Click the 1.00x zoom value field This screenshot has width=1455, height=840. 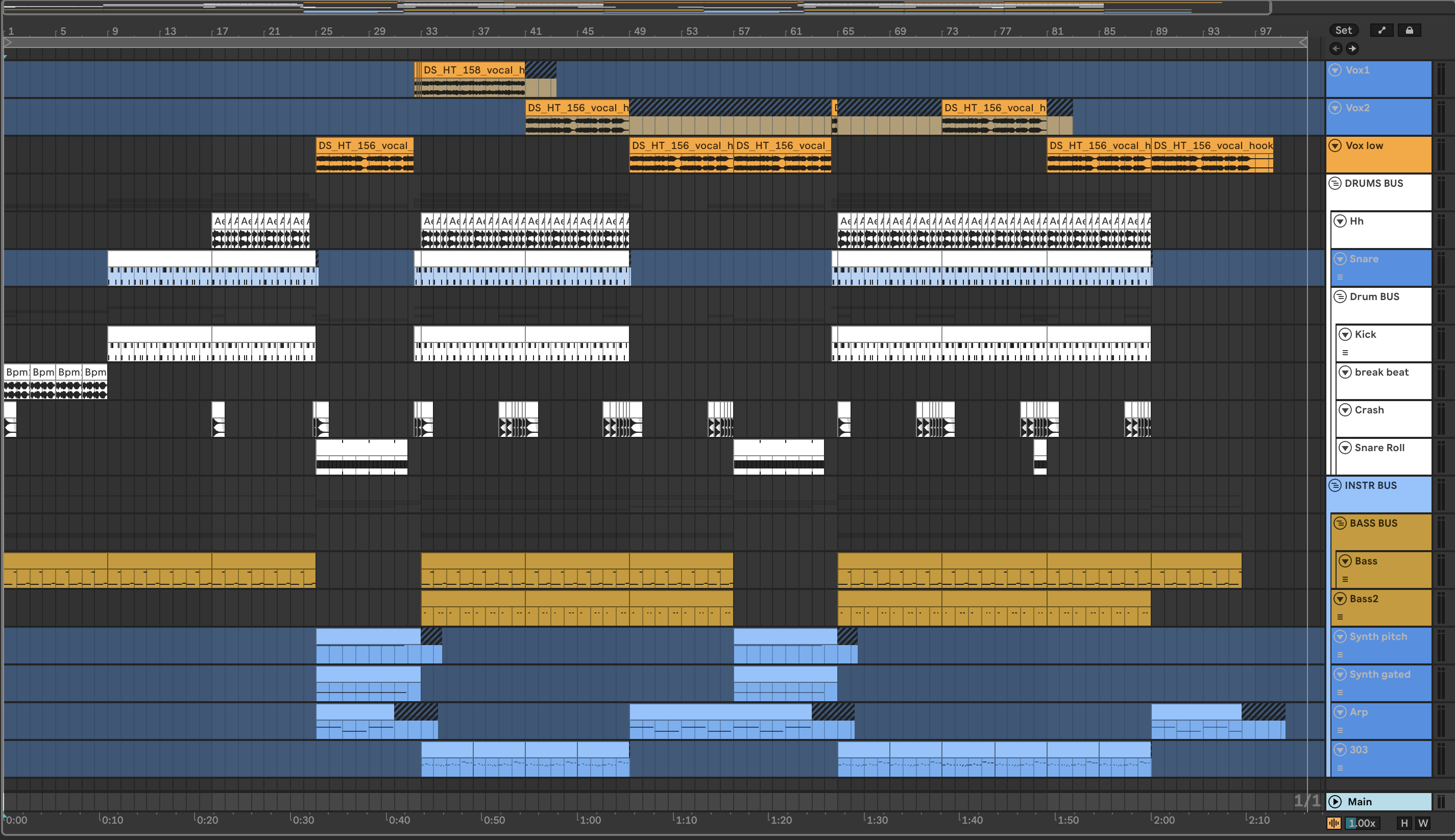pos(1362,823)
